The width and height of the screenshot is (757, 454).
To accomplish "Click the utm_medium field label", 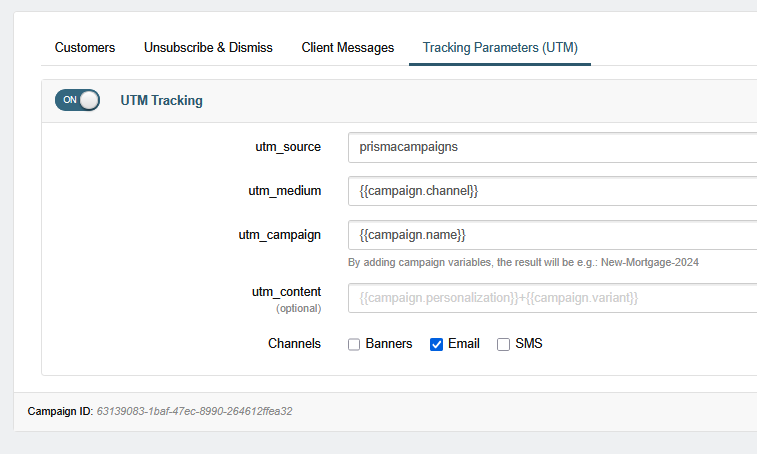I will click(x=285, y=191).
